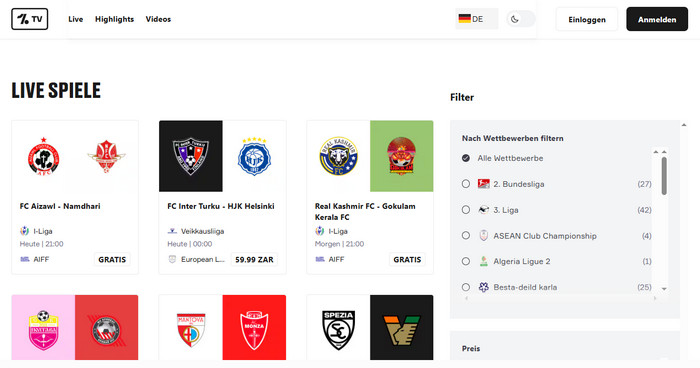This screenshot has height=368, width=700.
Task: Select 3. Liga radio filter
Action: [466, 209]
